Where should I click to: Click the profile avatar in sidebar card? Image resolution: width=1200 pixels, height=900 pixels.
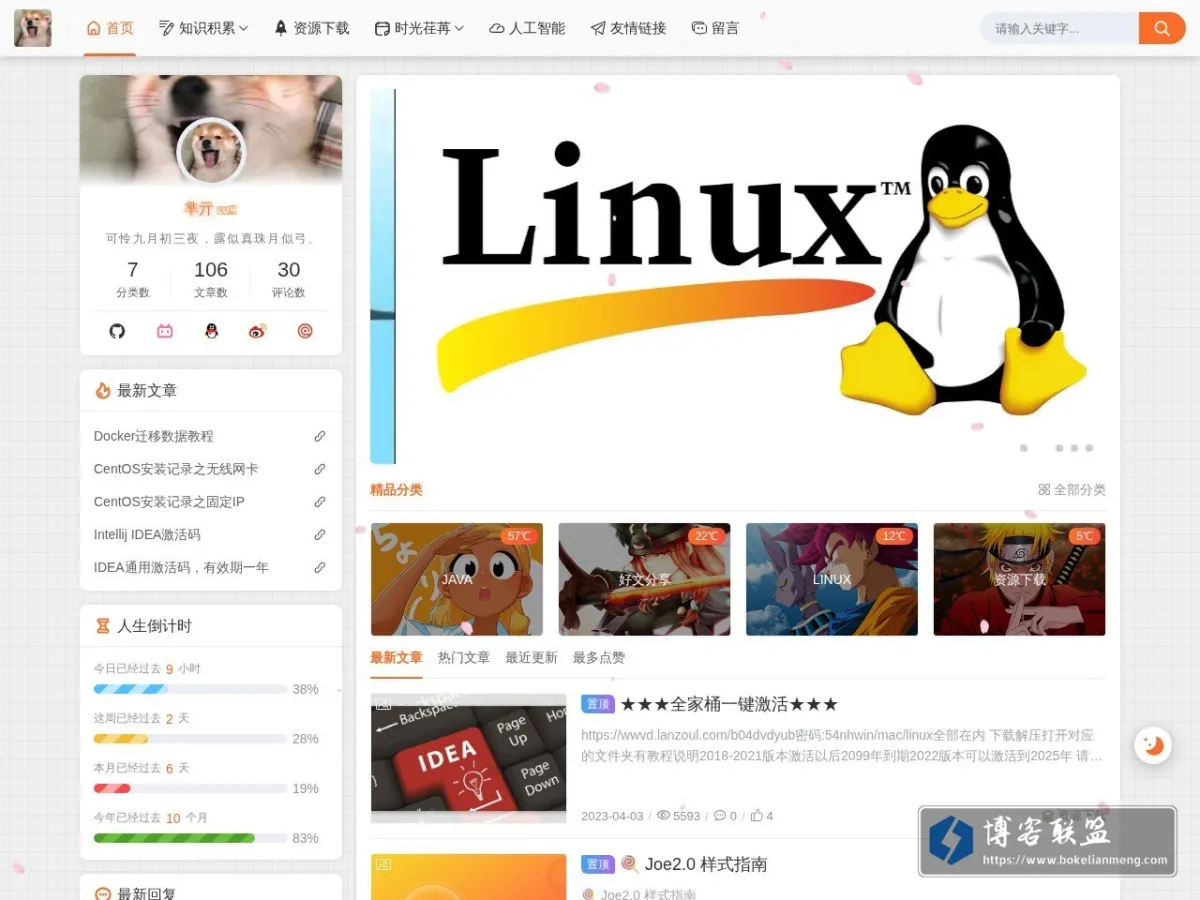[x=211, y=151]
